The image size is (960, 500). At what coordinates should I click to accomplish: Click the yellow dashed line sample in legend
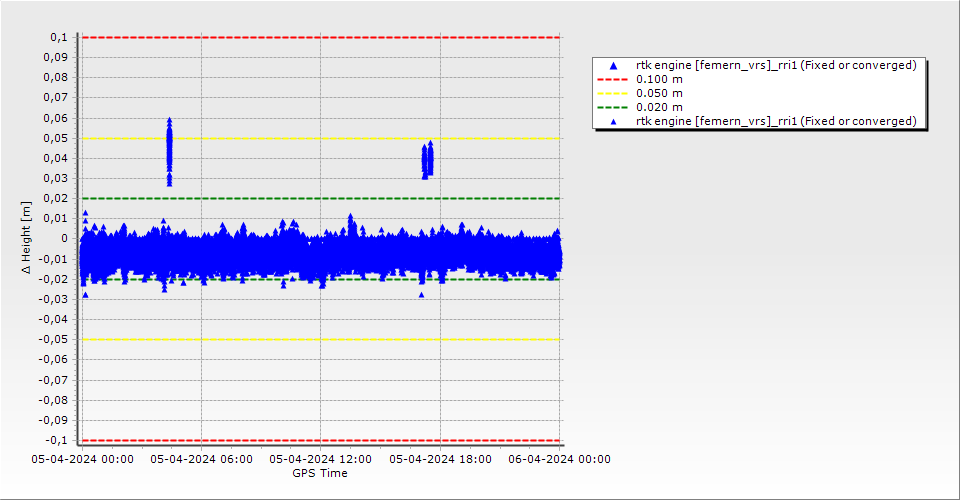613,93
